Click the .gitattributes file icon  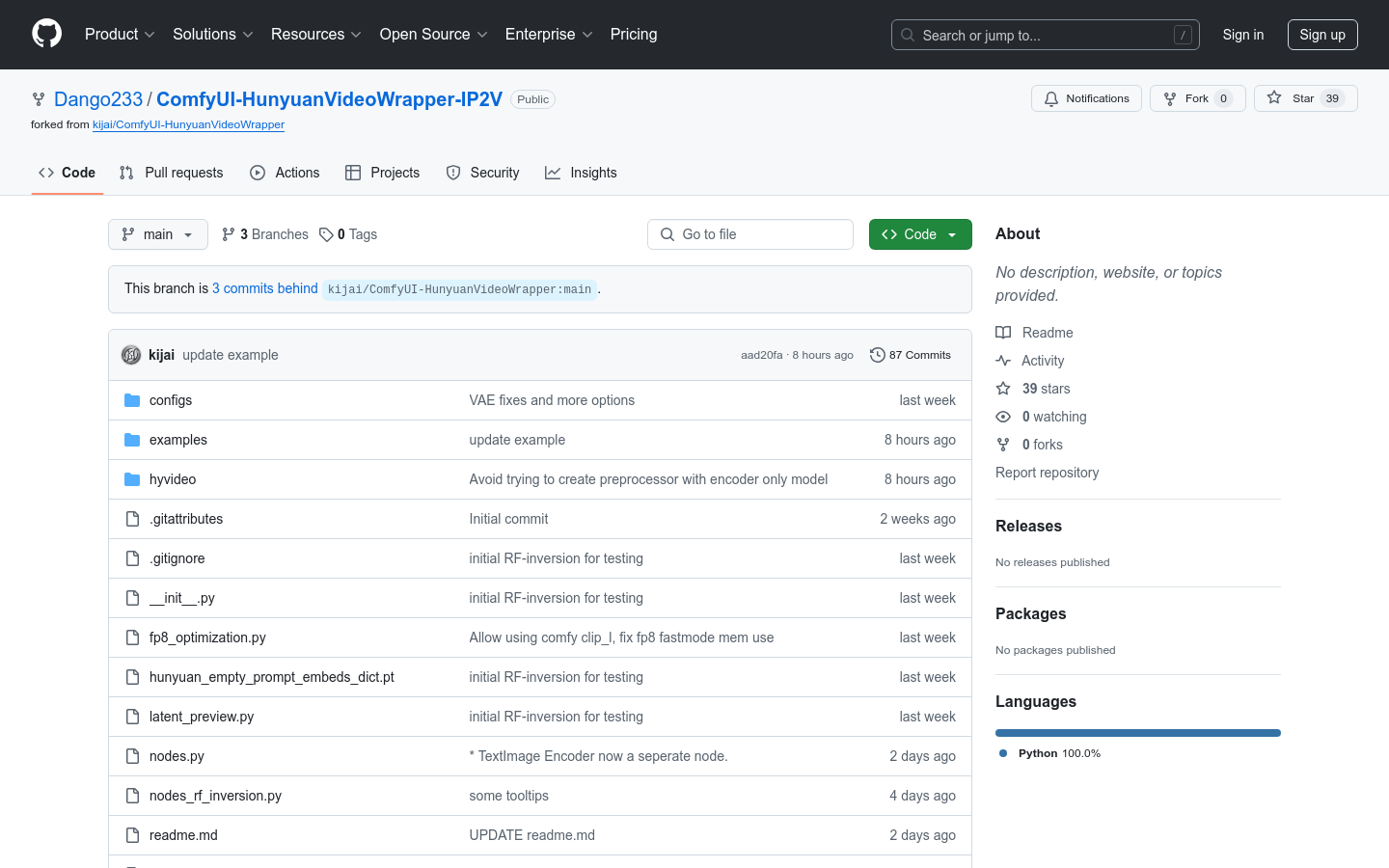coord(132,519)
